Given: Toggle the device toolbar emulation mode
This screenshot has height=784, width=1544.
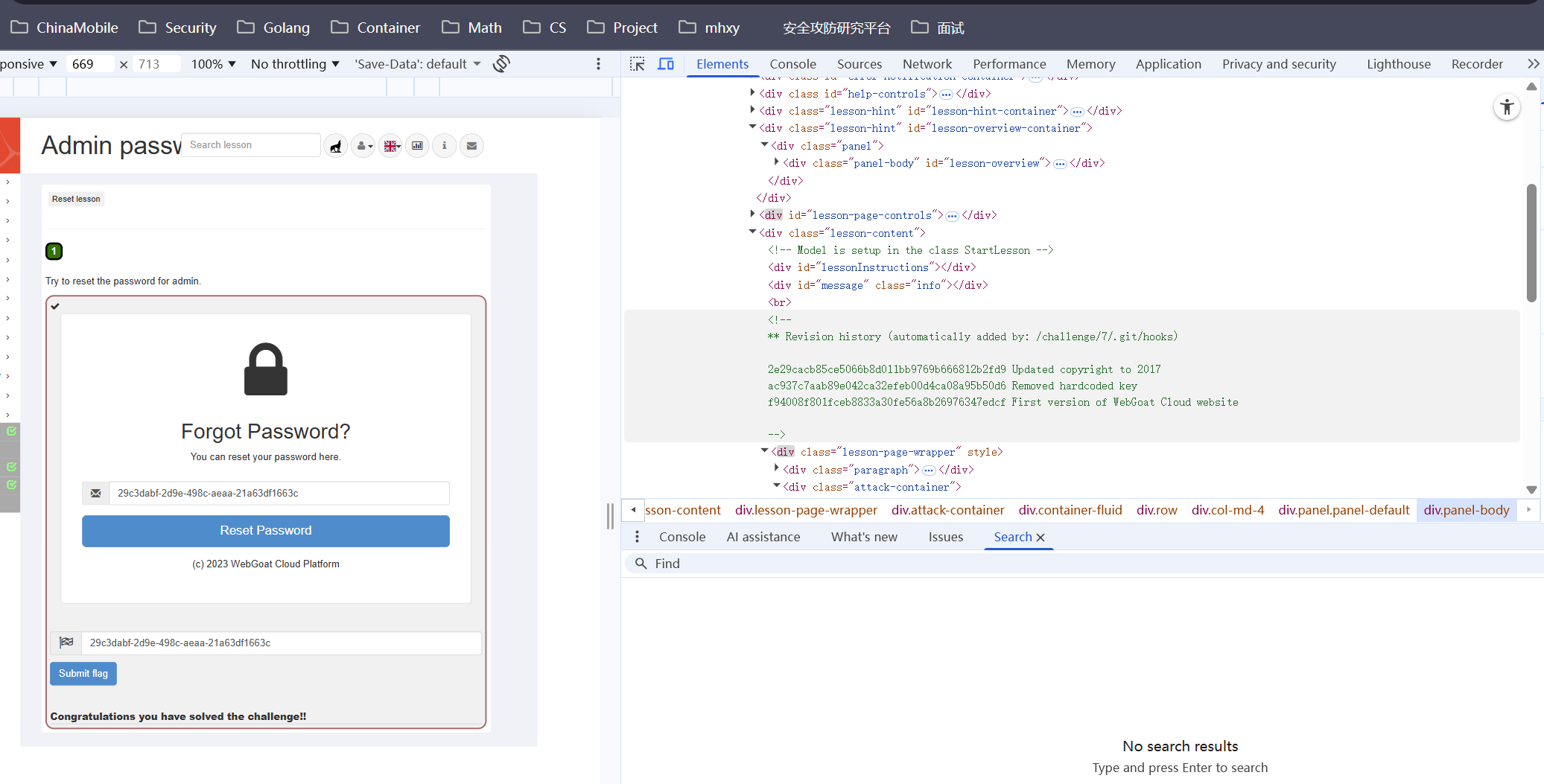Looking at the screenshot, I should [665, 64].
